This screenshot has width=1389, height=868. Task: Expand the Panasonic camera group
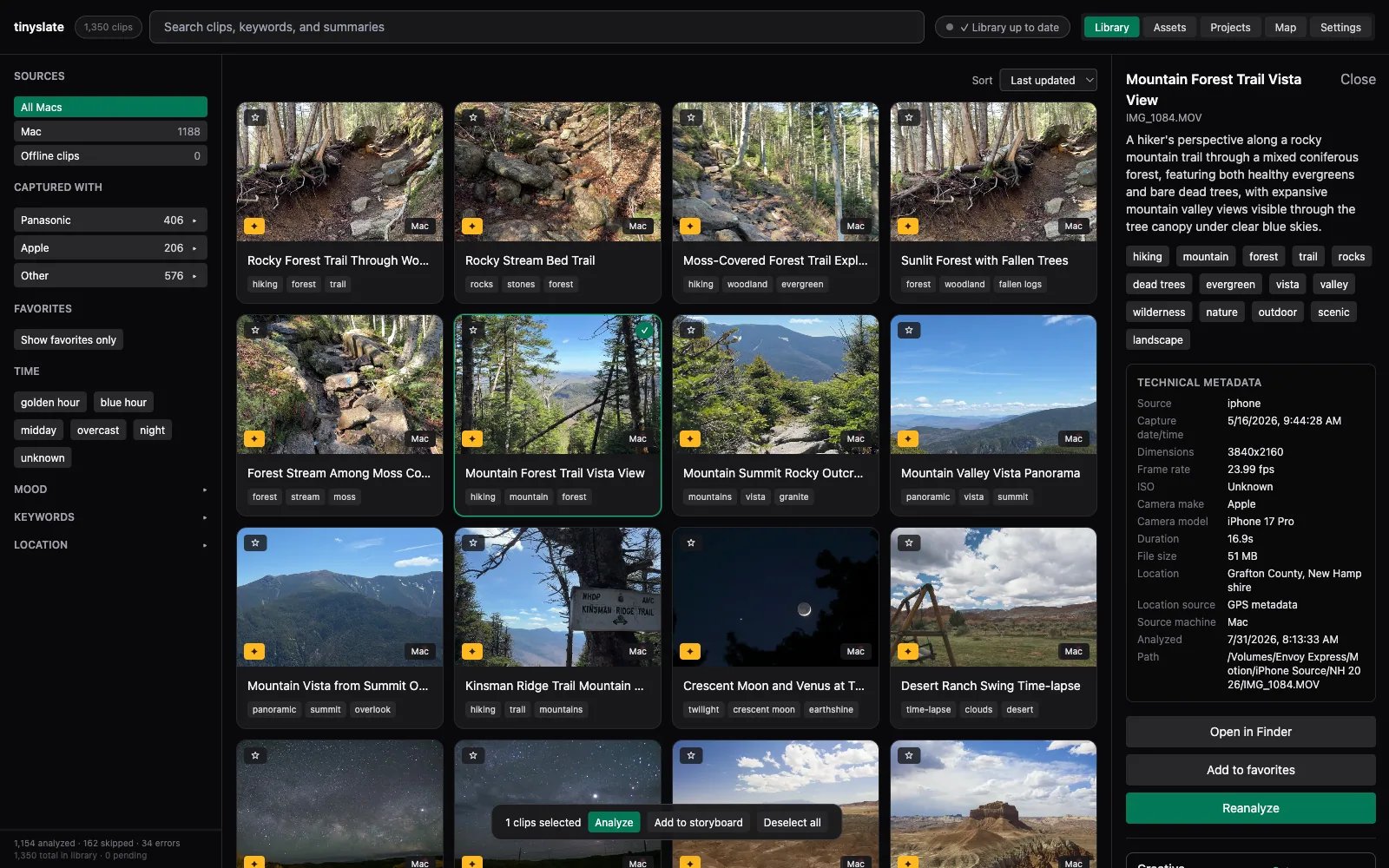(x=110, y=220)
